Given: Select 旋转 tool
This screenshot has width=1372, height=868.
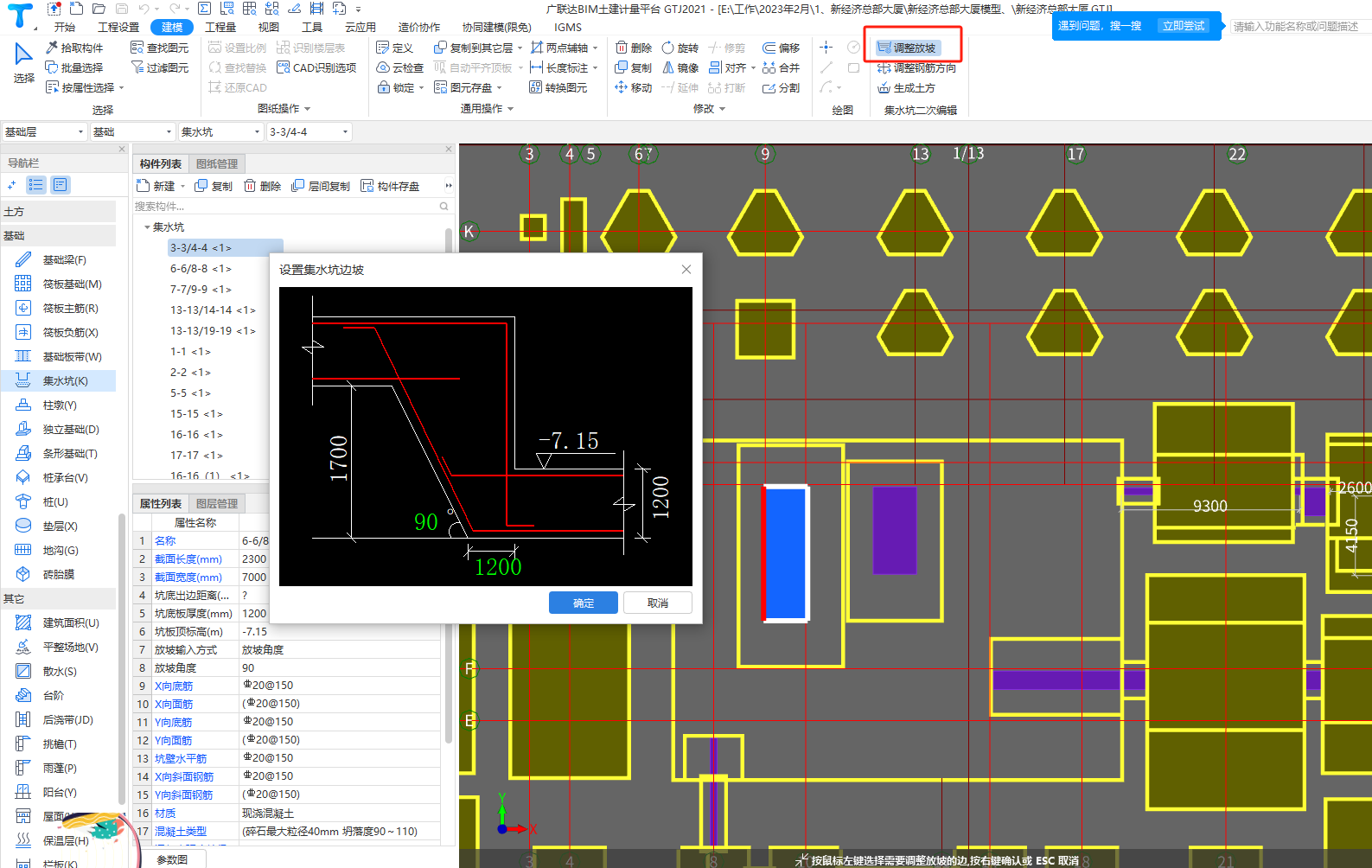Looking at the screenshot, I should coord(680,48).
